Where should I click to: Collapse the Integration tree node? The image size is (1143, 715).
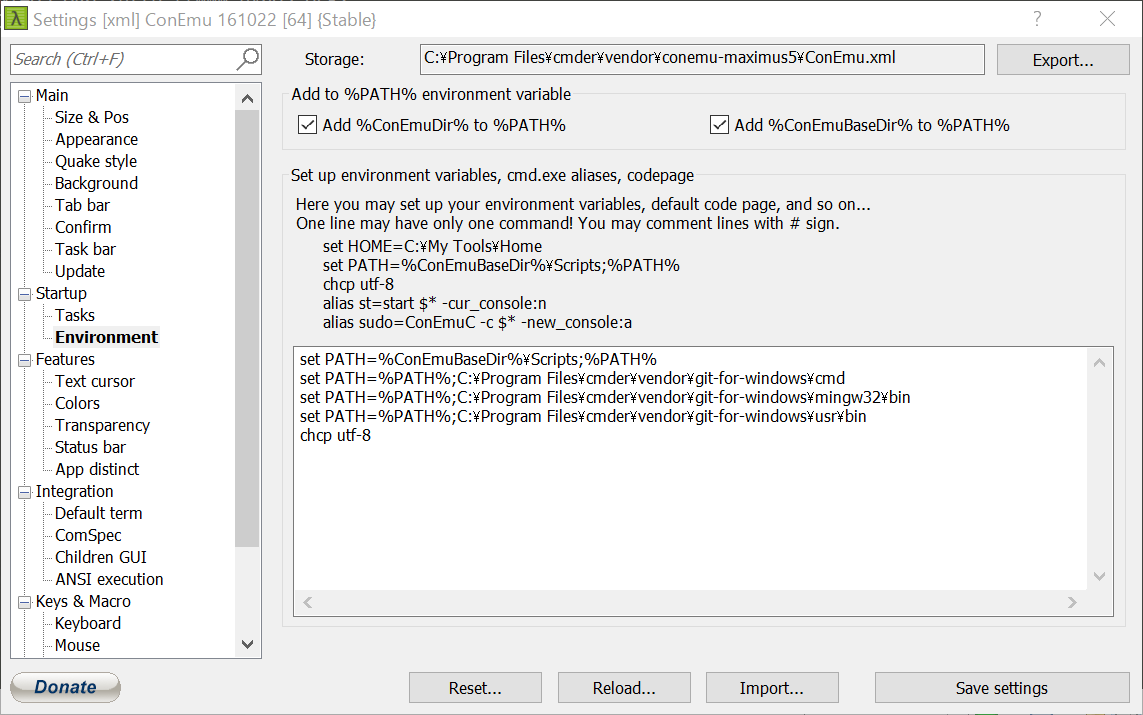(25, 492)
